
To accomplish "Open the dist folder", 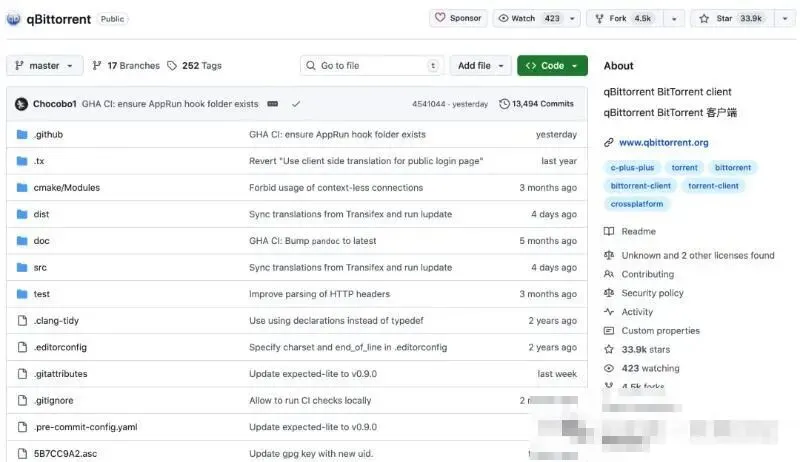I will tap(41, 214).
